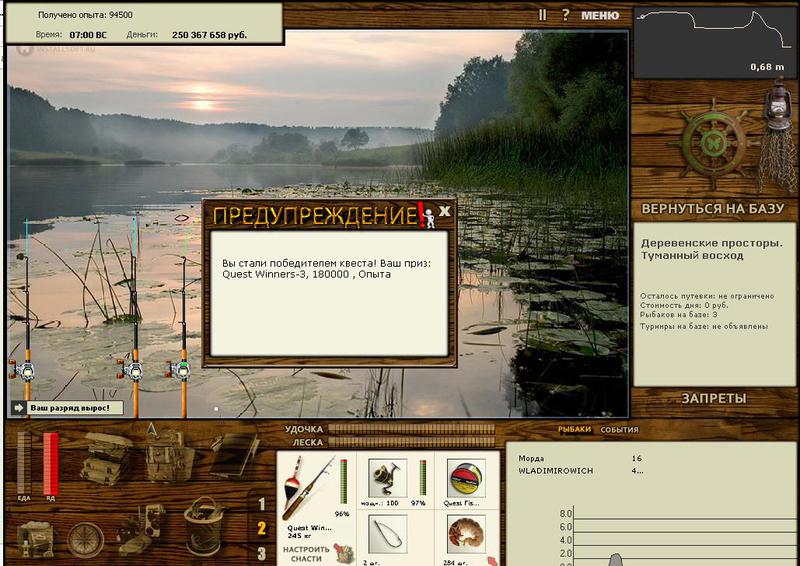Switch to rod slot 1
Viewport: 800px width, 566px height.
[x=262, y=504]
